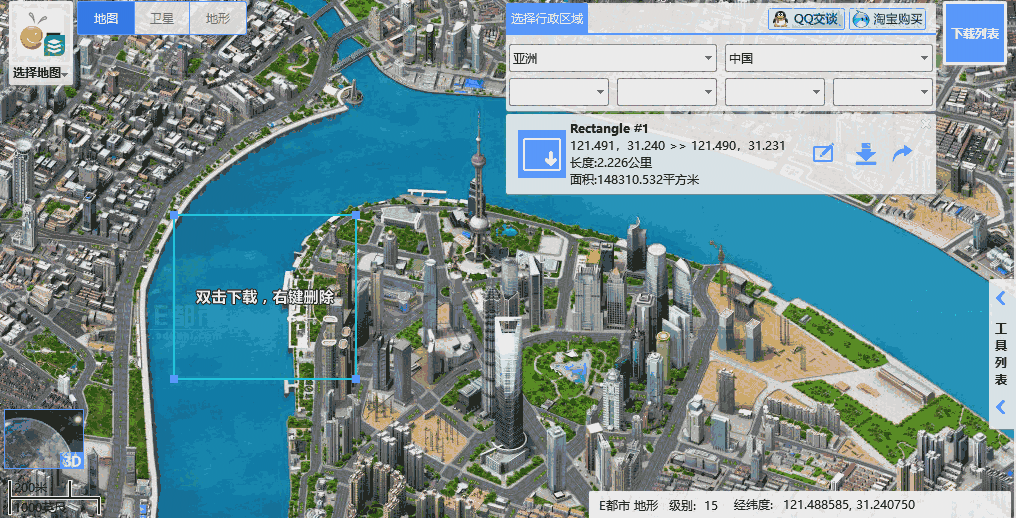Click the selection rectangle bottom-right handle
This screenshot has height=518, width=1016.
point(356,379)
